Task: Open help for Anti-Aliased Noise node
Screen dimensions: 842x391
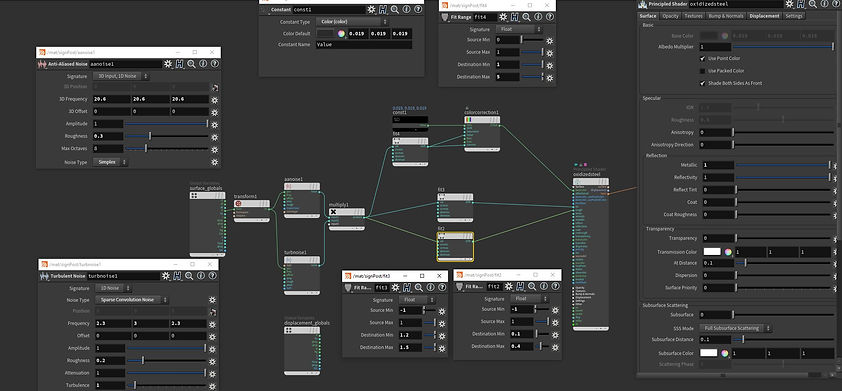Action: tap(214, 64)
